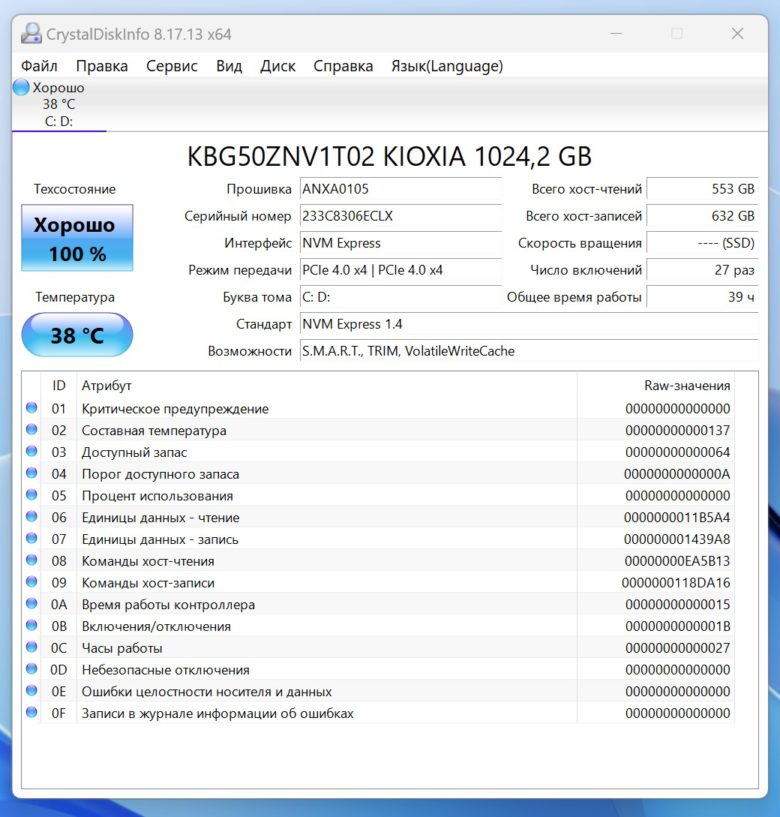This screenshot has width=780, height=817.
Task: Click the Raw-значения column header
Action: coord(655,386)
